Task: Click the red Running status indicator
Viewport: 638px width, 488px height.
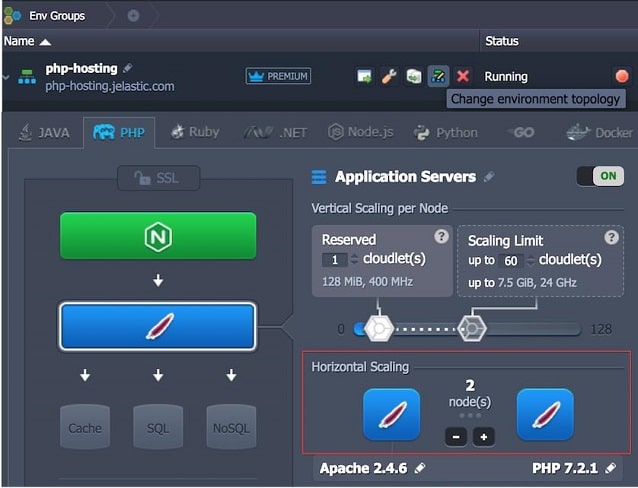Action: click(622, 76)
